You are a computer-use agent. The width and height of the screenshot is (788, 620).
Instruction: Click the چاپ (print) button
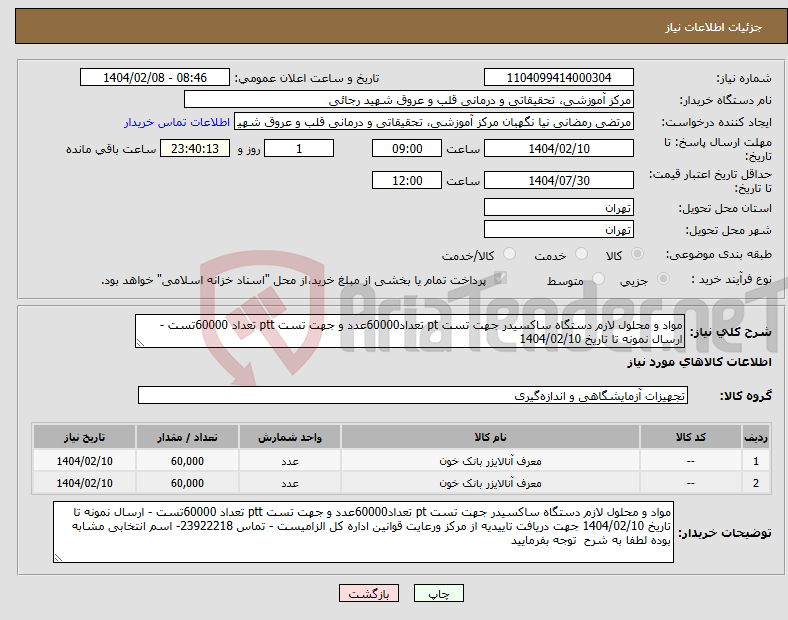point(438,593)
